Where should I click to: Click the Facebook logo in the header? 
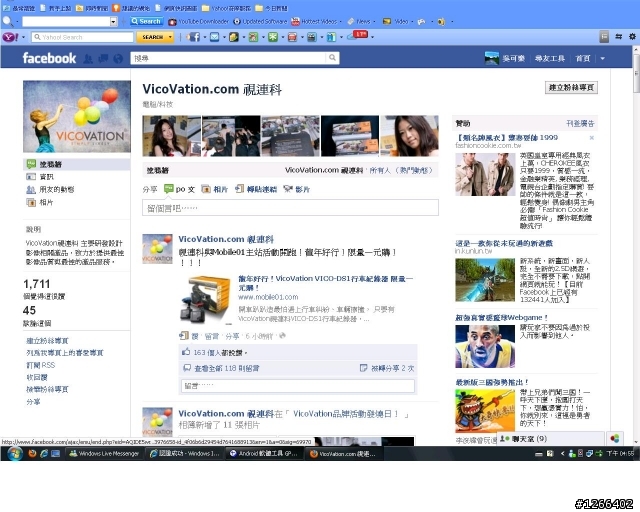click(49, 58)
